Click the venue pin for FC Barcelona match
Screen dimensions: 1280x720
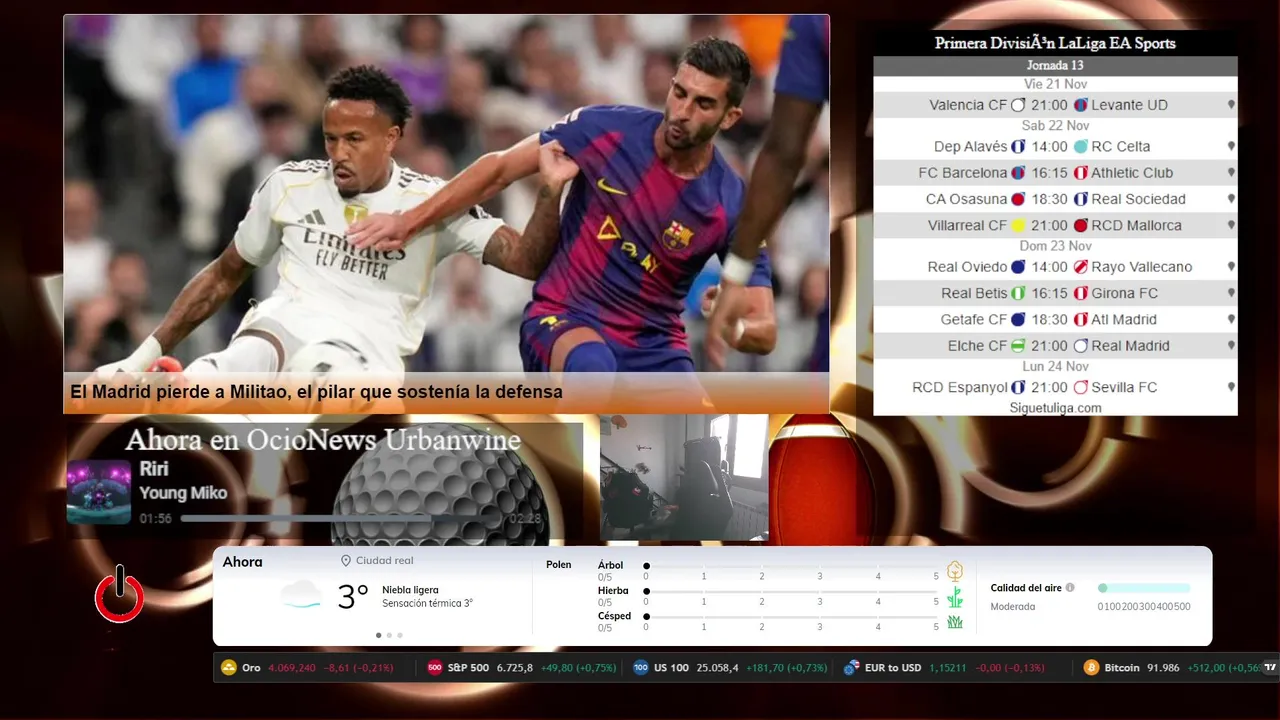(1231, 173)
